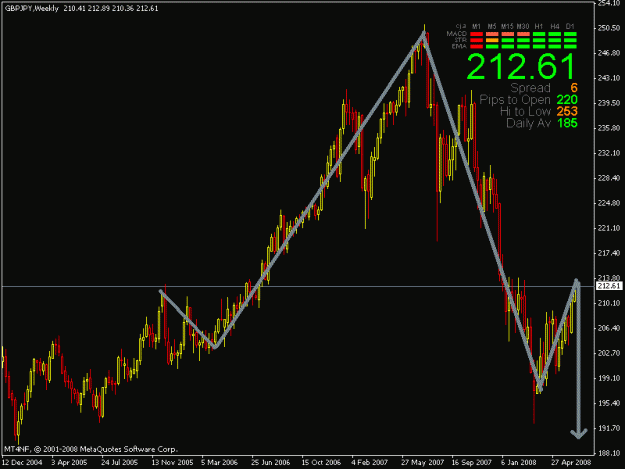Click the 6 Jan 2008 date label
The width and height of the screenshot is (625, 469).
[519, 463]
